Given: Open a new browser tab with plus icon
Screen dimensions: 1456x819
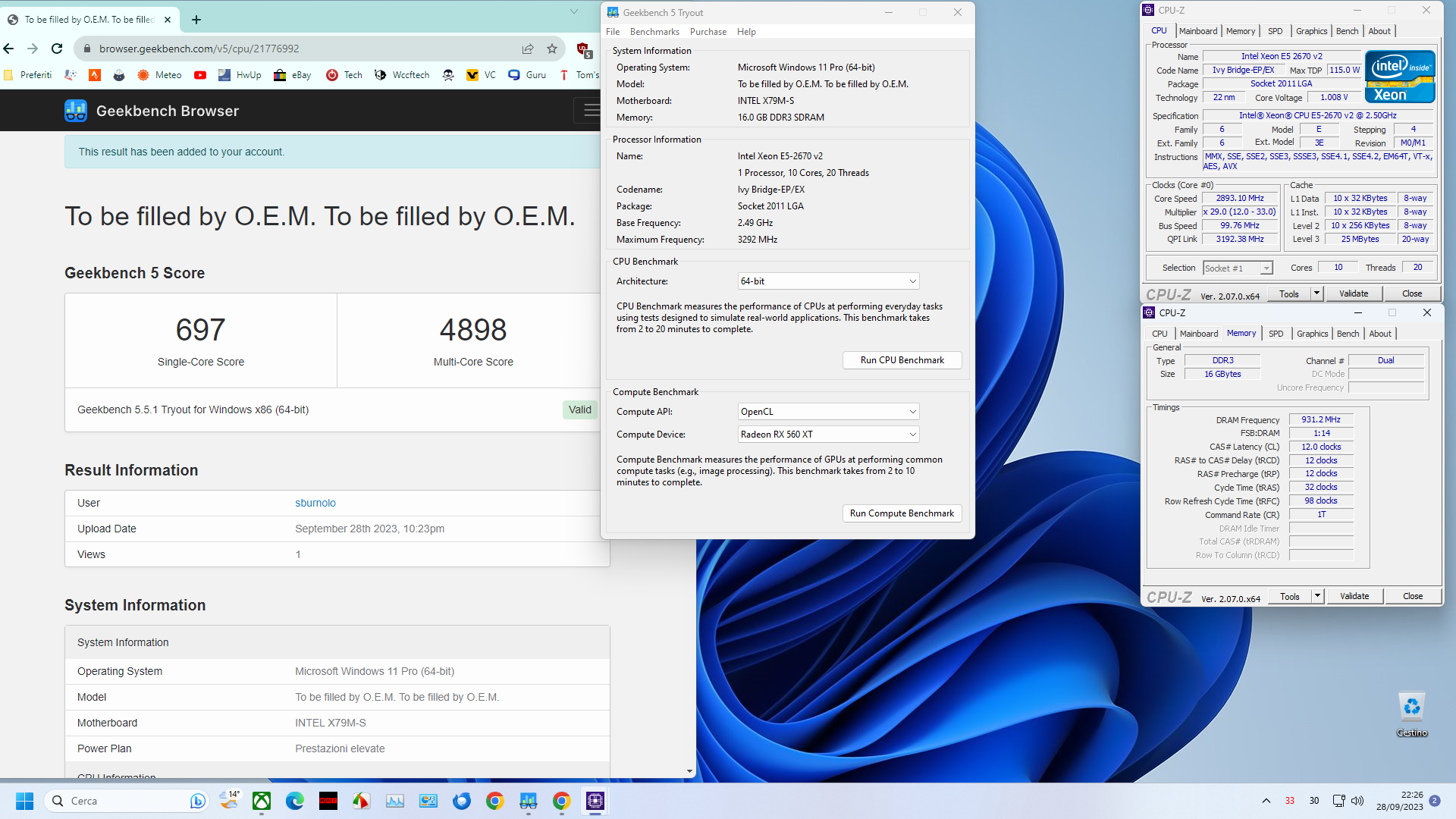Looking at the screenshot, I should (x=196, y=20).
